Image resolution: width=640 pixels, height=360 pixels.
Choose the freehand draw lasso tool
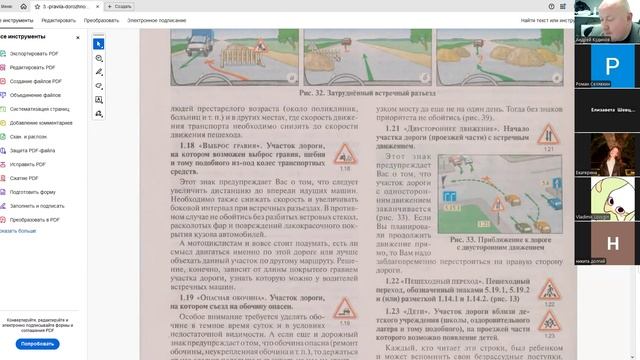click(99, 86)
